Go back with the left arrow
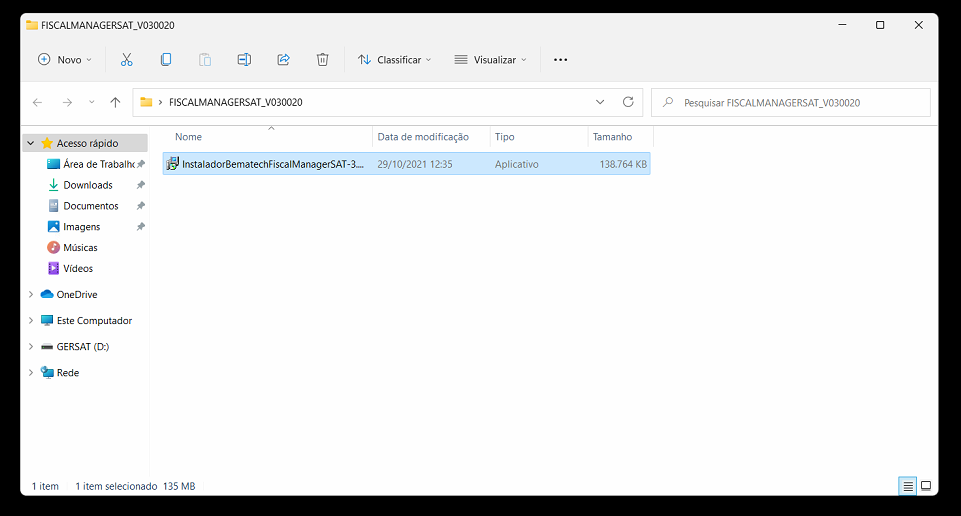 pyautogui.click(x=37, y=102)
